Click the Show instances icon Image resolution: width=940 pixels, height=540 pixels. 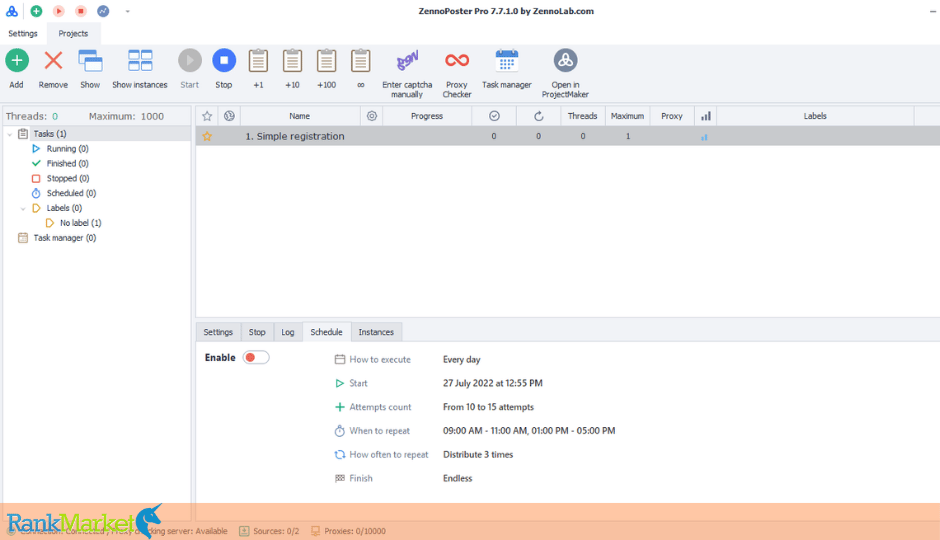tap(140, 61)
